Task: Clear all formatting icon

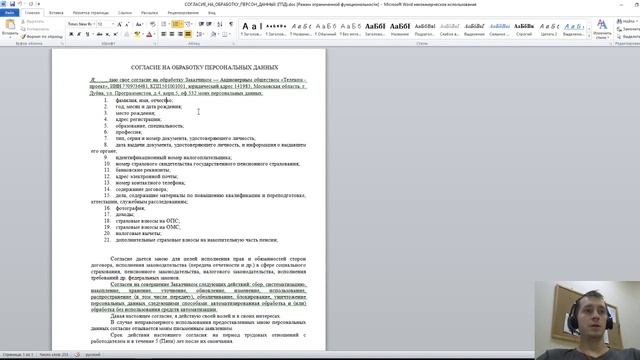Action: [152, 24]
